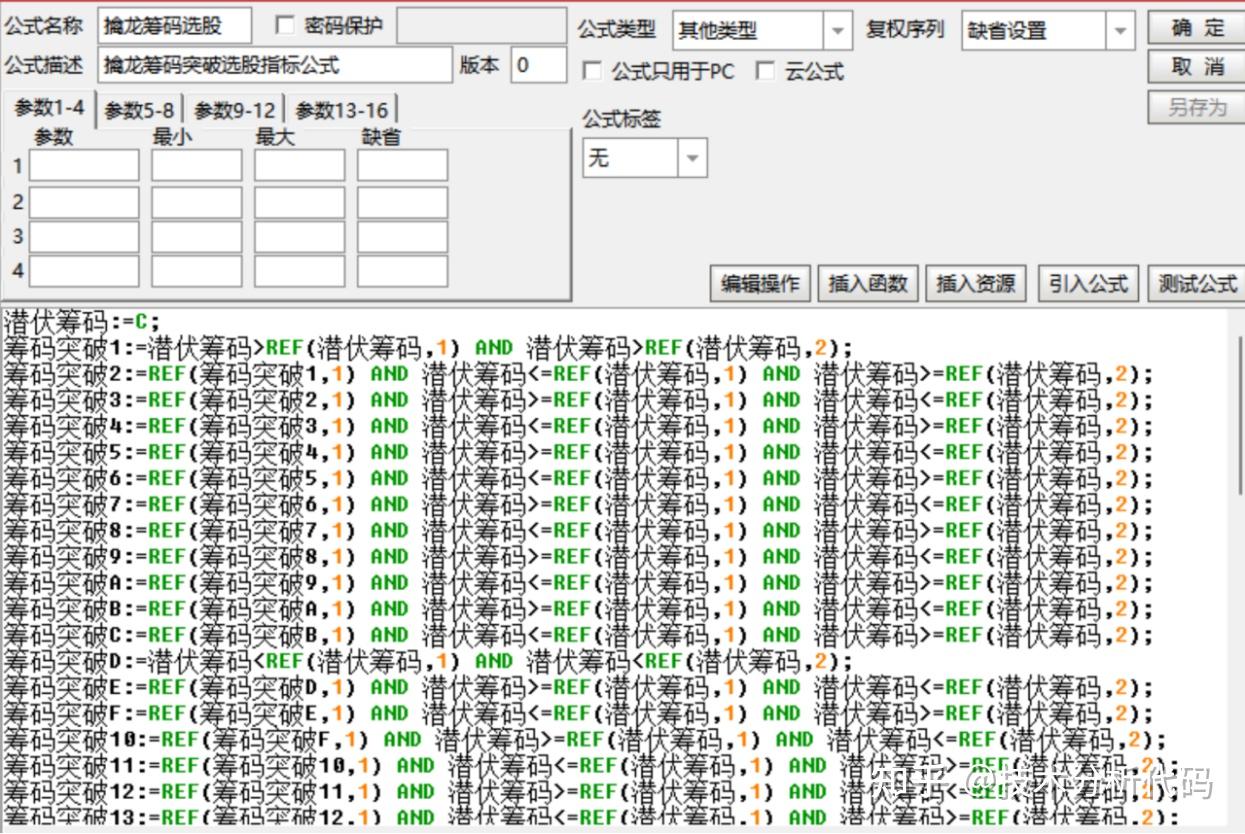1245x834 pixels.
Task: Enable the 密码保护 checkbox
Action: (x=285, y=26)
